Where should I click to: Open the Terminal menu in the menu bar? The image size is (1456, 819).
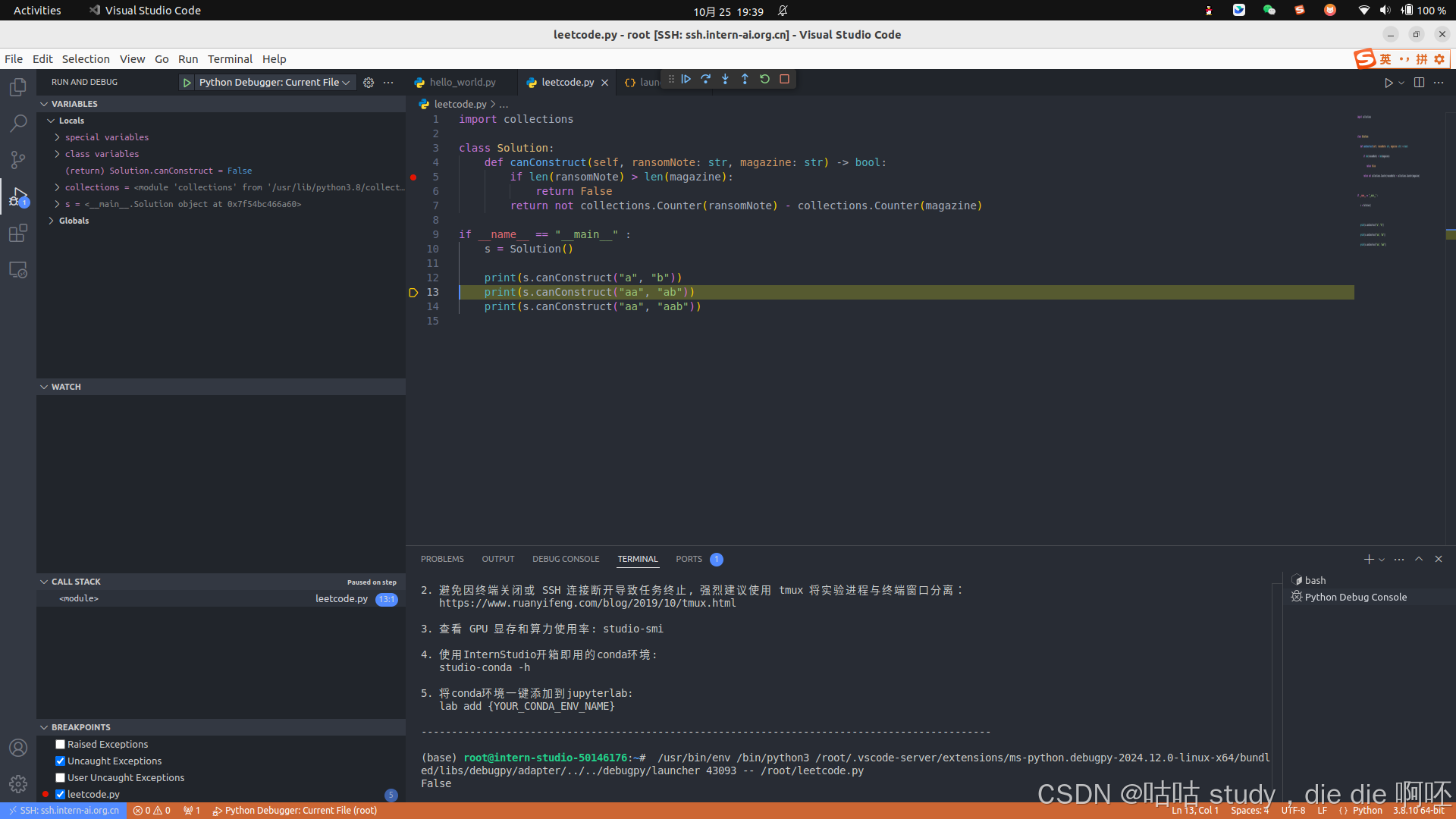[230, 59]
